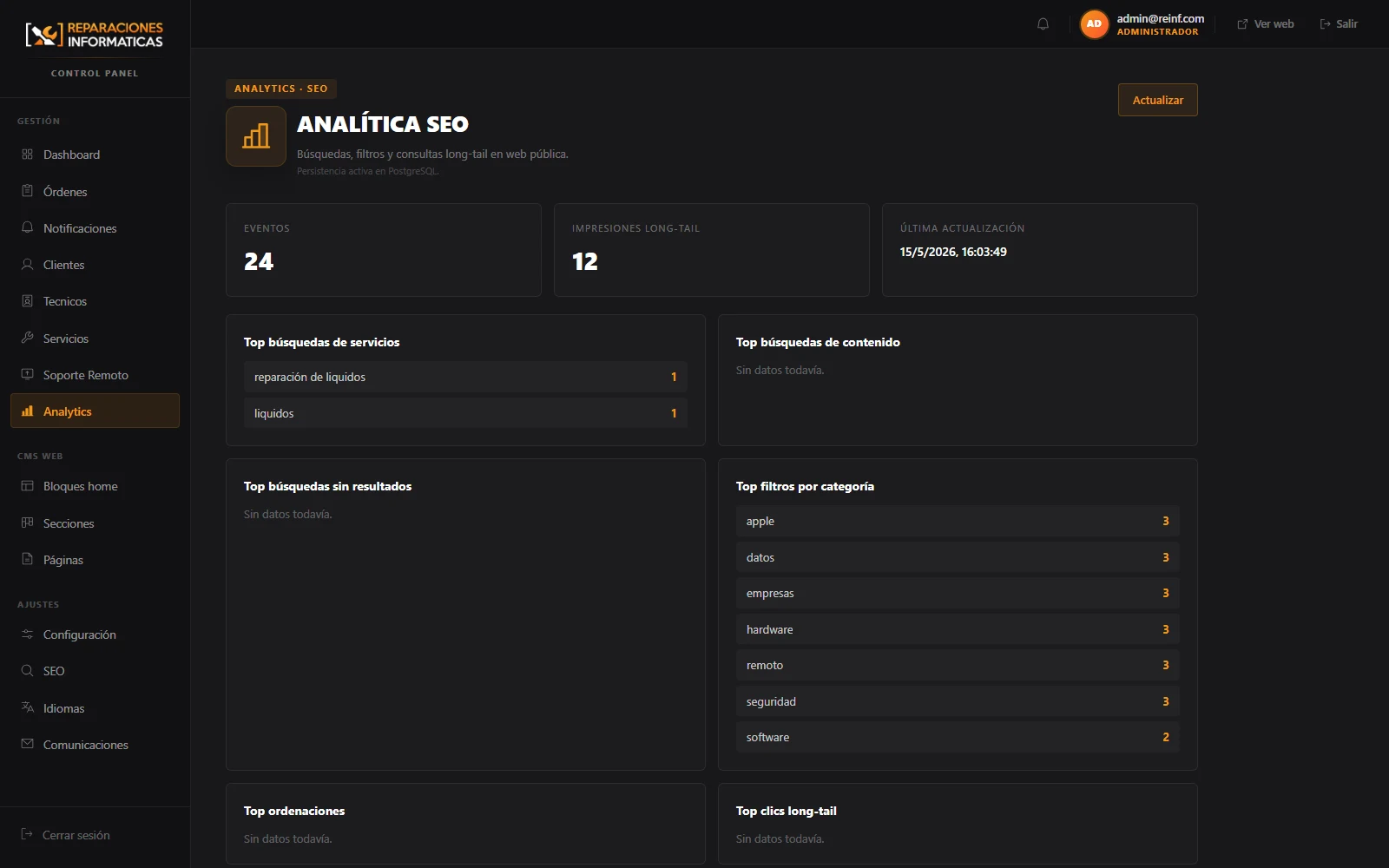Open Idiomas in the sidebar
1389x868 pixels.
pyautogui.click(x=95, y=708)
